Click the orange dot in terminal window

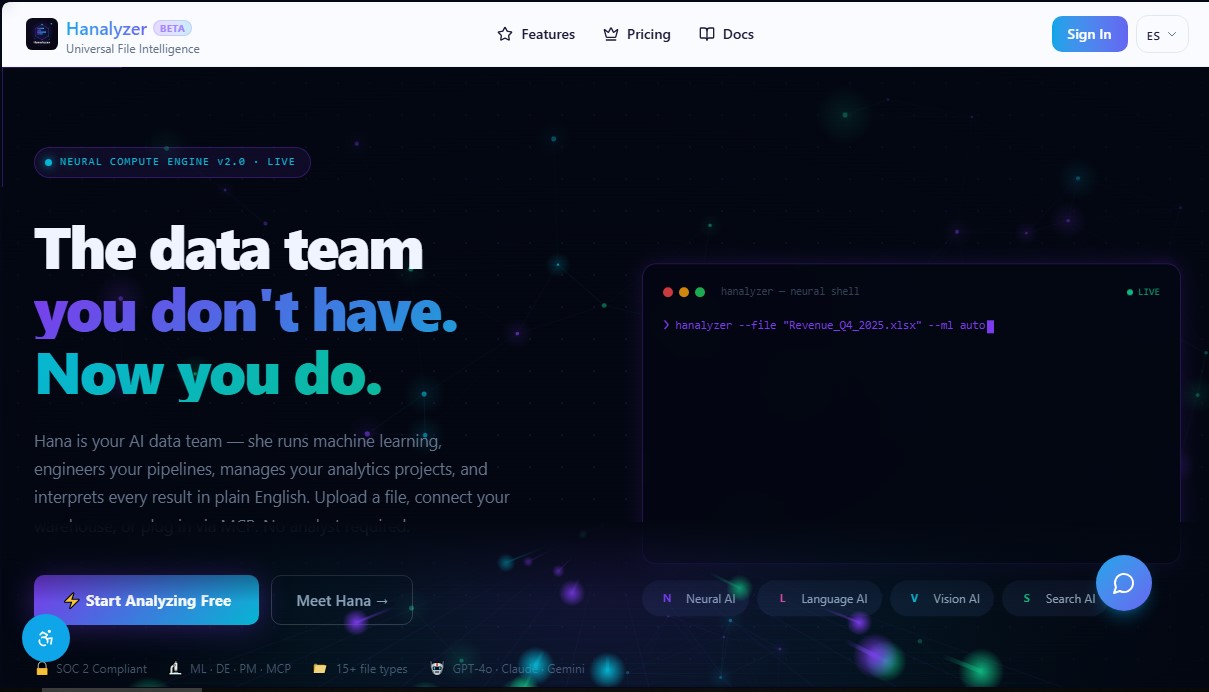684,292
